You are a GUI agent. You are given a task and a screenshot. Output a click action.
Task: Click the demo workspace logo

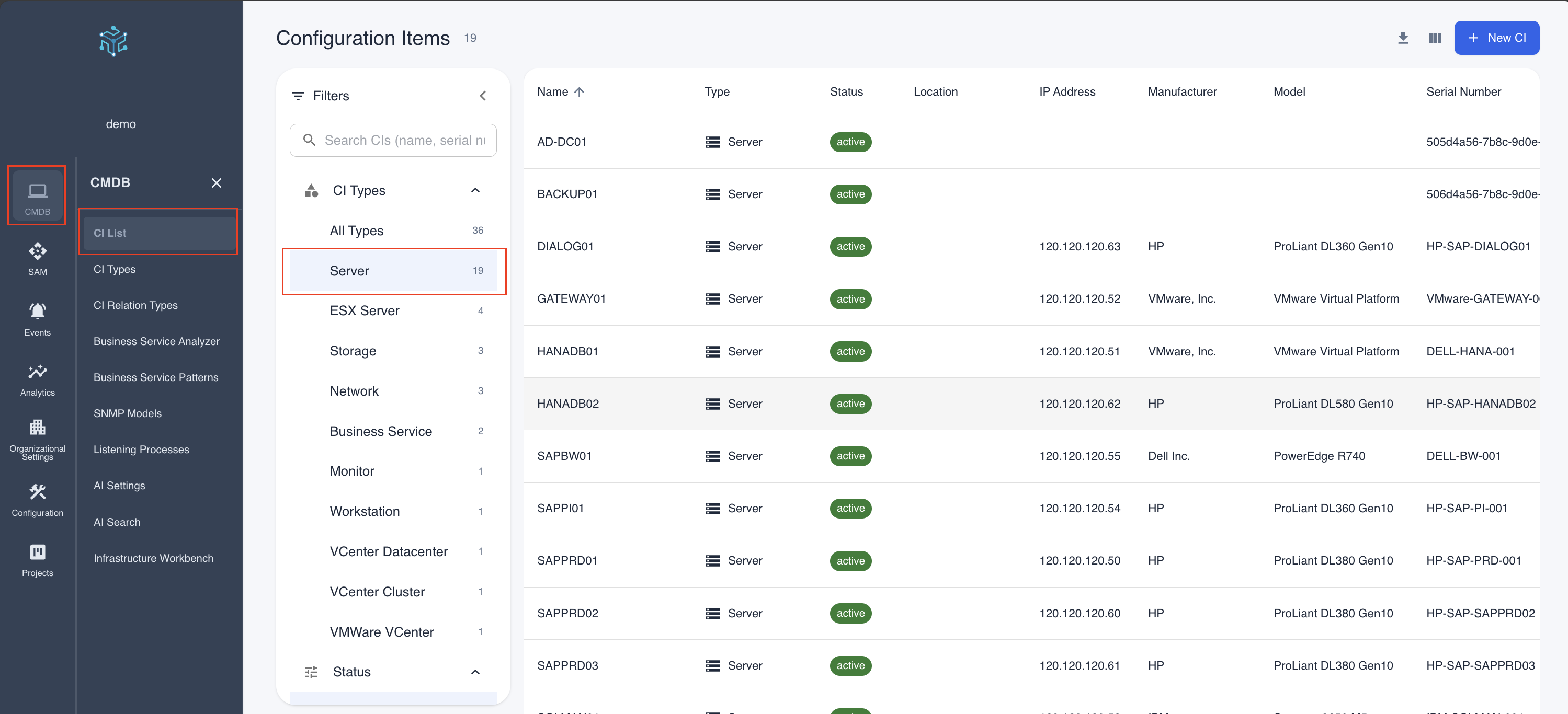coord(112,41)
